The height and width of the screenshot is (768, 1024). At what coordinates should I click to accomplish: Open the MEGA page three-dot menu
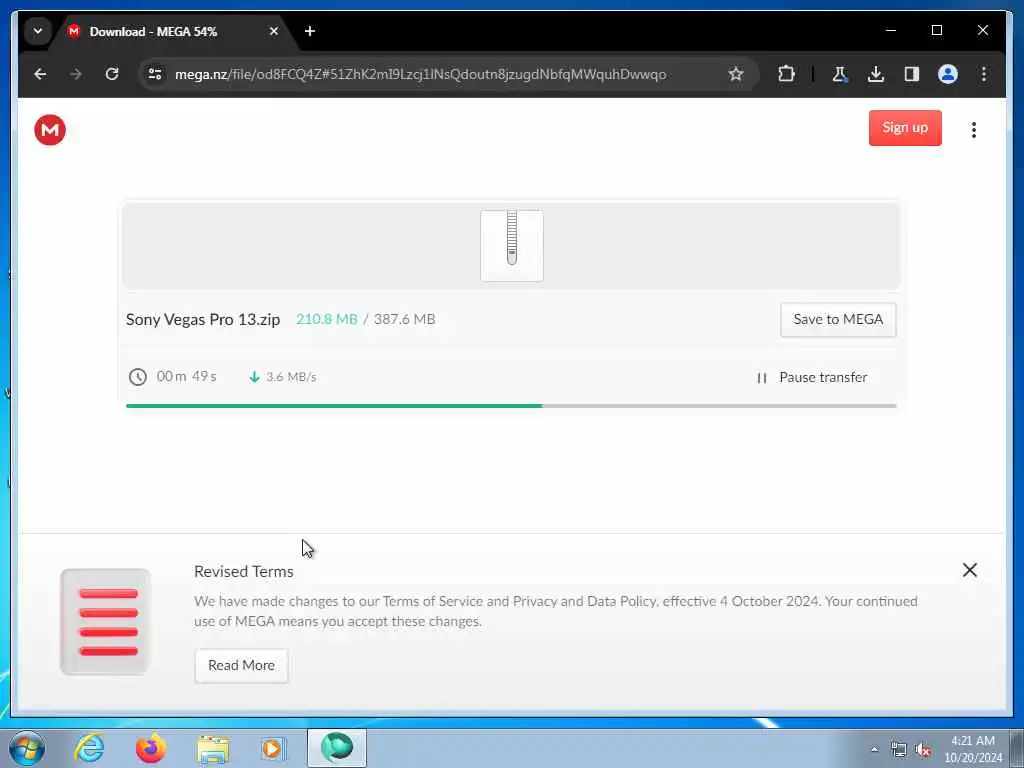click(973, 130)
